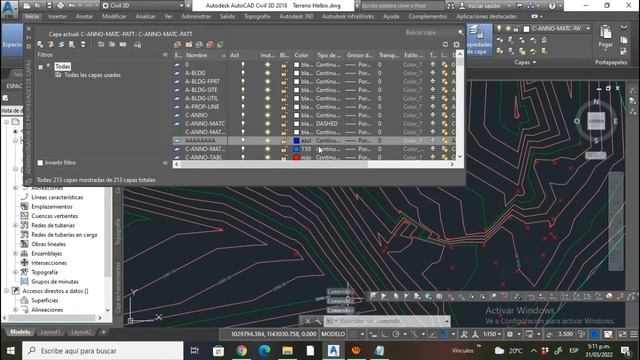Switch to the Layout1 tab

[x=50, y=332]
